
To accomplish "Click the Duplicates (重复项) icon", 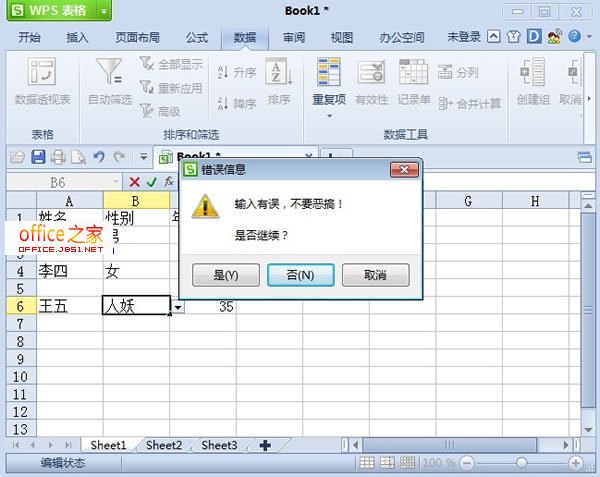I will (329, 71).
